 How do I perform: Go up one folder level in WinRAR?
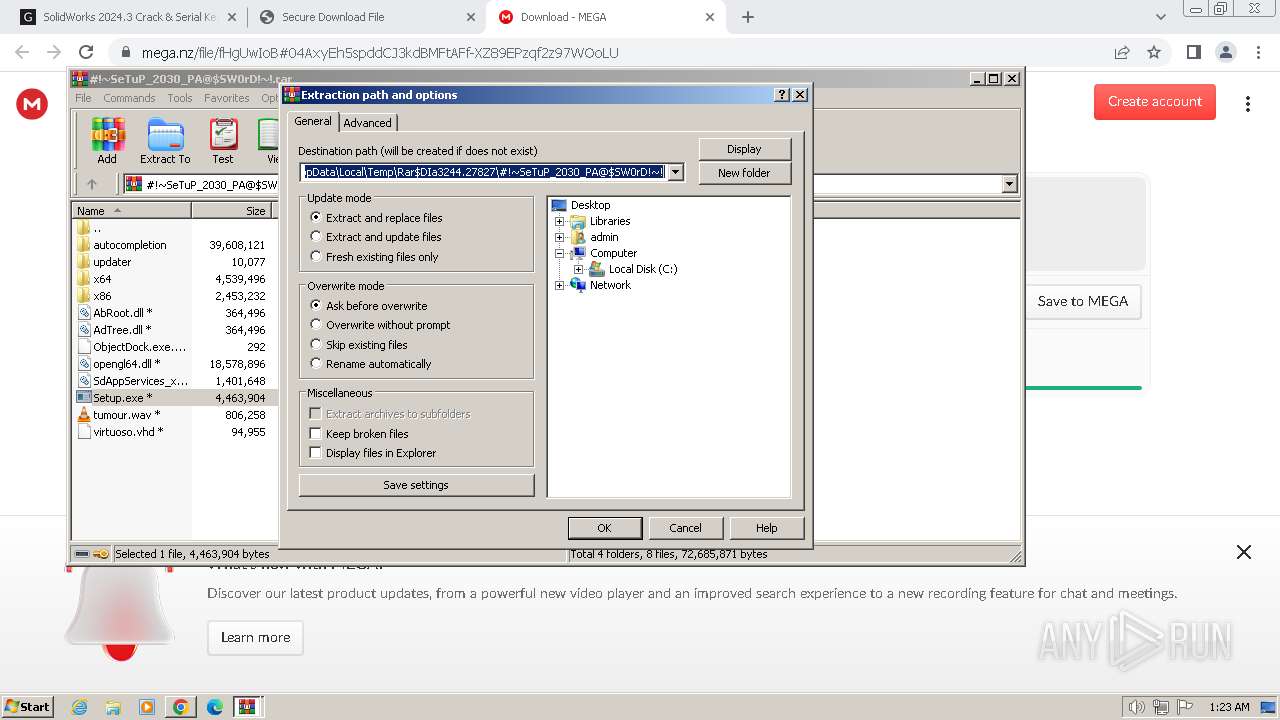click(x=92, y=184)
